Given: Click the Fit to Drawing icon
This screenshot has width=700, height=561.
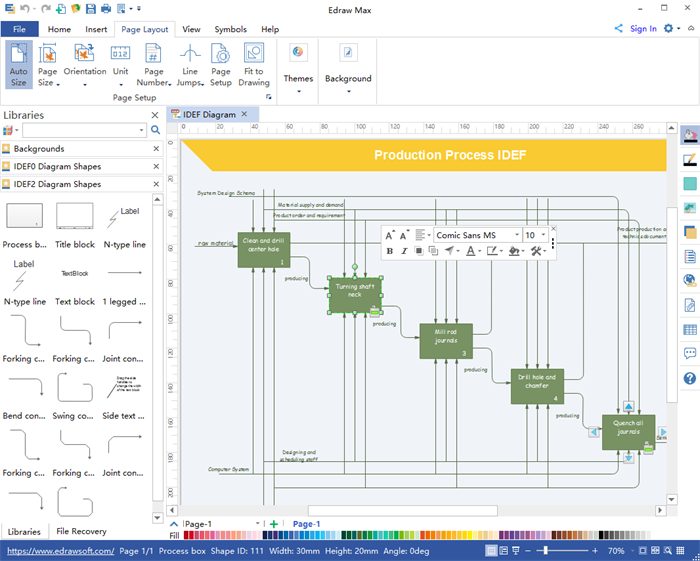Looking at the screenshot, I should [254, 64].
